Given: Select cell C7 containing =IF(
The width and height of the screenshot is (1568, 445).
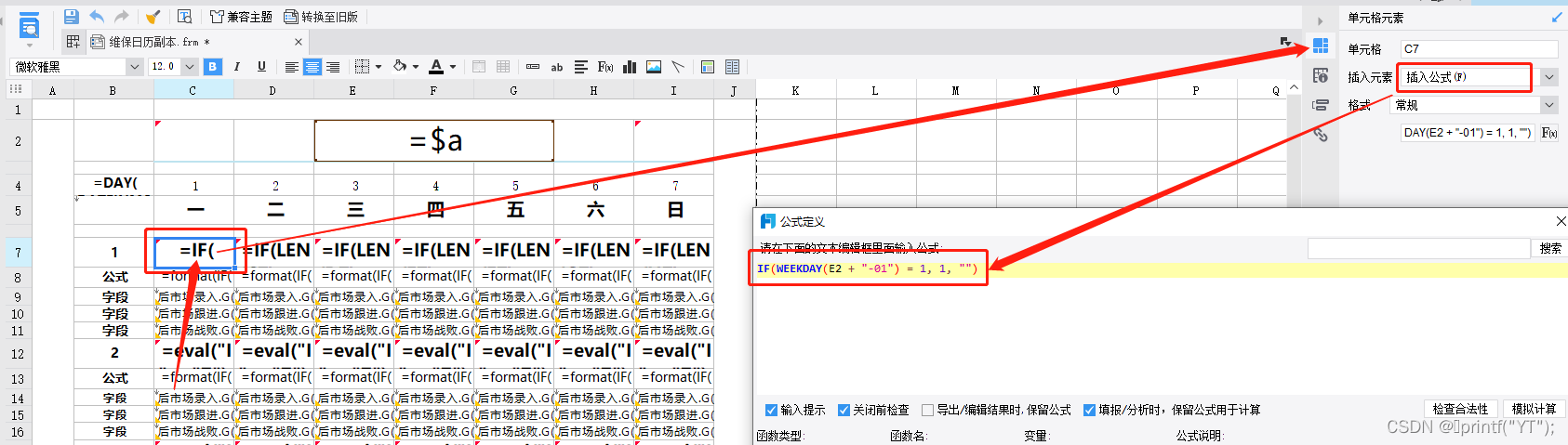Looking at the screenshot, I should point(195,251).
